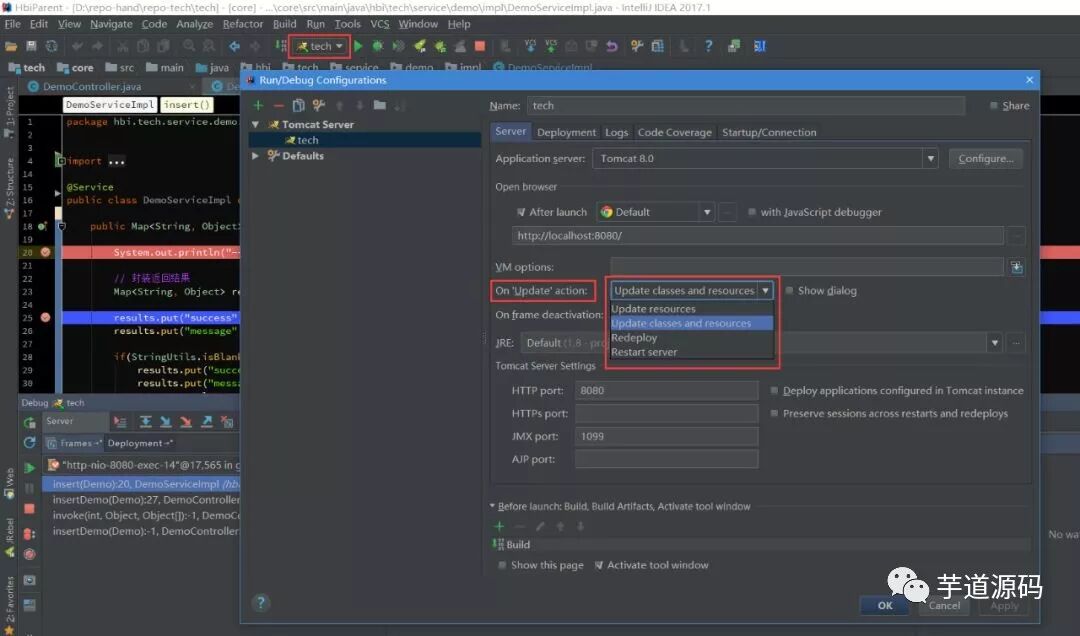Screen dimensions: 1080x636
Task: Click the folder icon in configurations toolbar
Action: pos(380,105)
